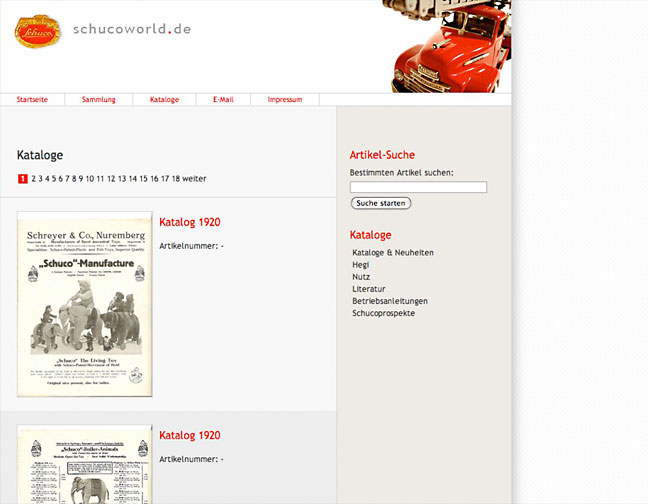The width and height of the screenshot is (648, 504).
Task: Click the red fire truck header image
Action: (448, 46)
